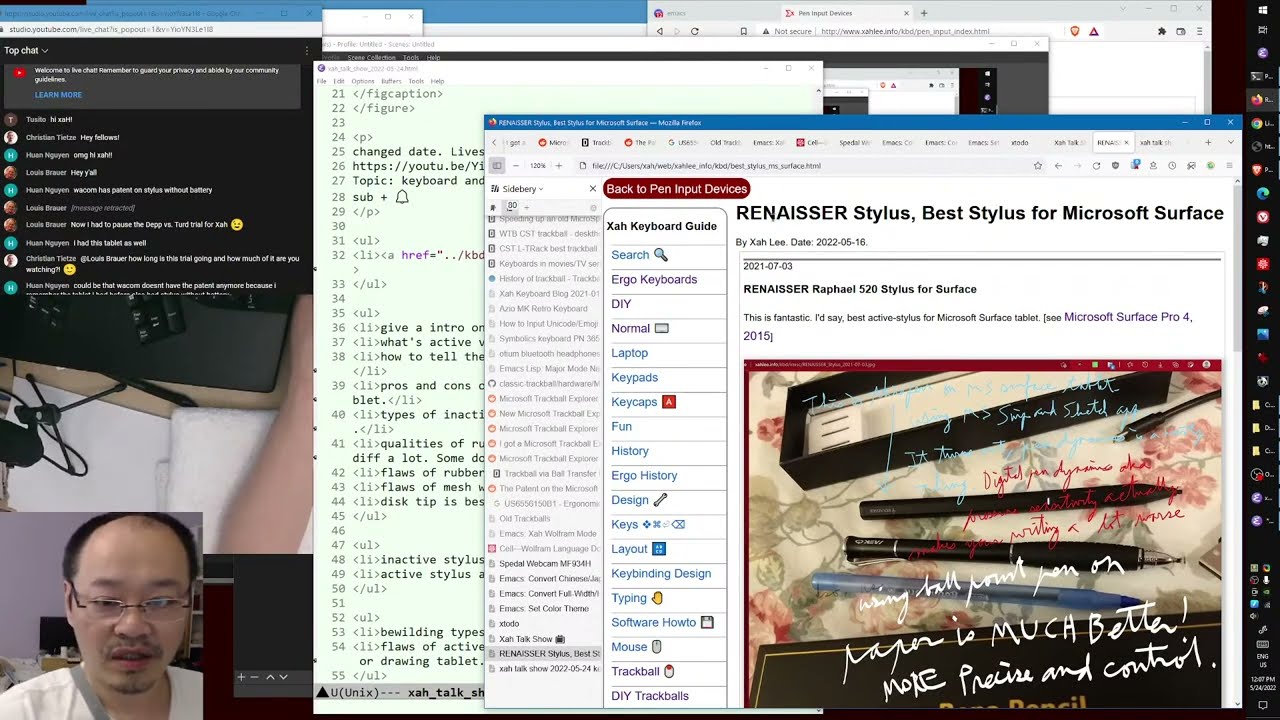Image resolution: width=1280 pixels, height=720 pixels.
Task: Open the Firefox hamburger application menu
Action: 1229,166
